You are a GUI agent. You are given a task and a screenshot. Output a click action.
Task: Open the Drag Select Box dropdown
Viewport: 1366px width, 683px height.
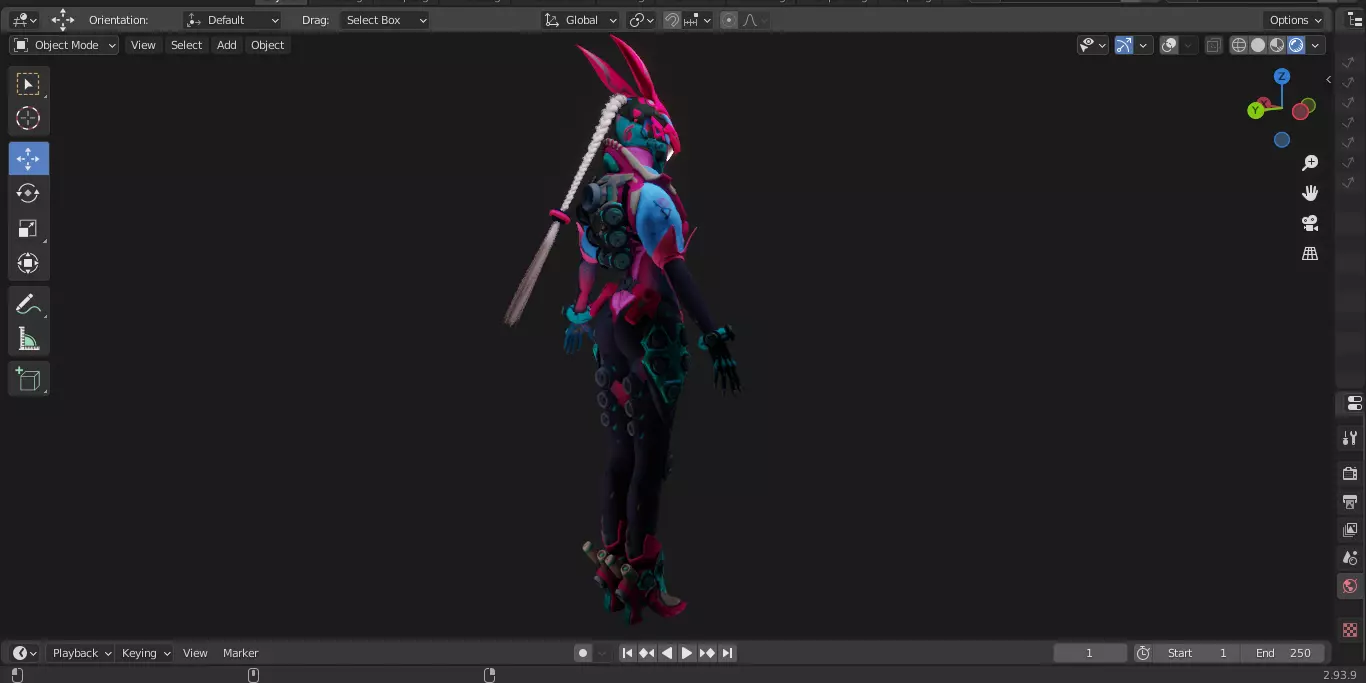tap(385, 20)
